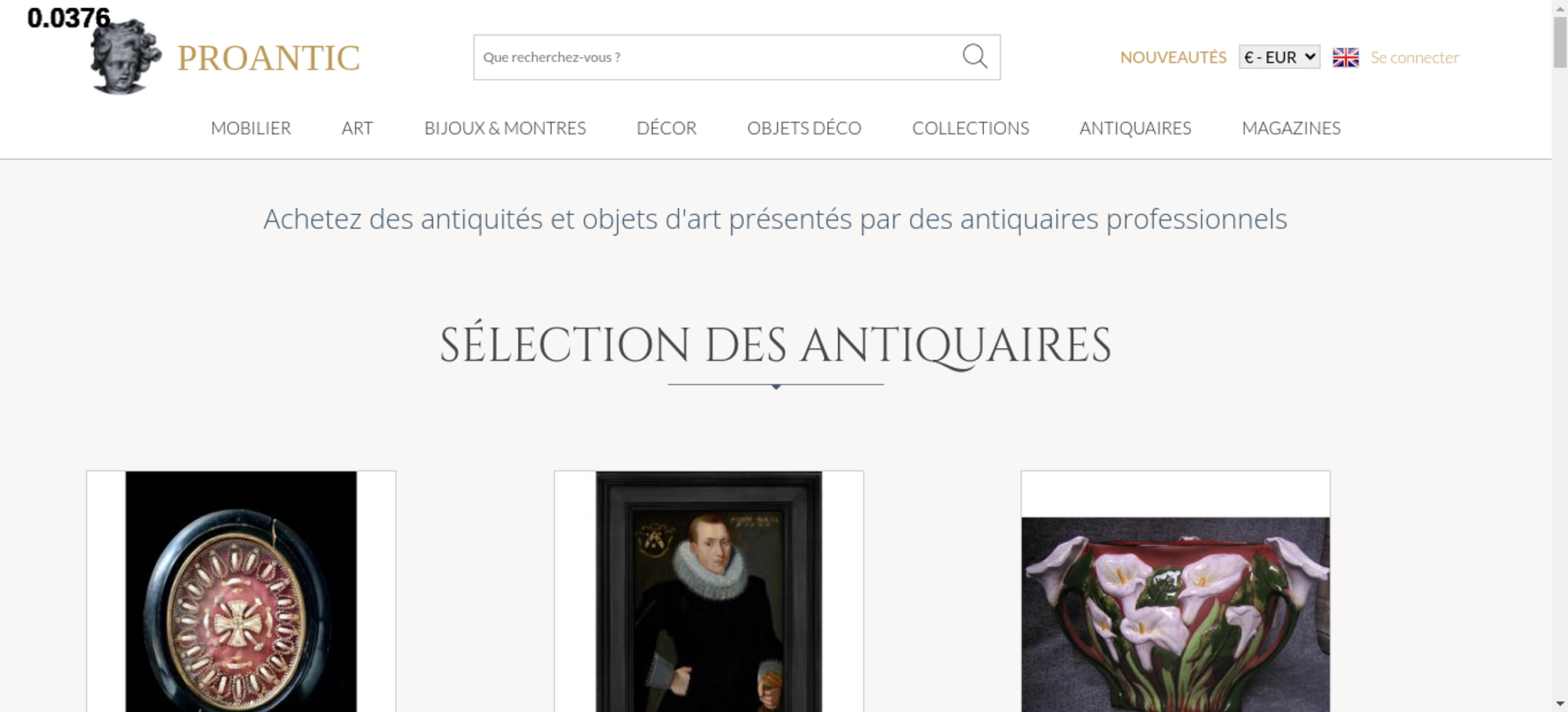Click the magnifying glass search icon
1568x712 pixels.
[x=975, y=56]
